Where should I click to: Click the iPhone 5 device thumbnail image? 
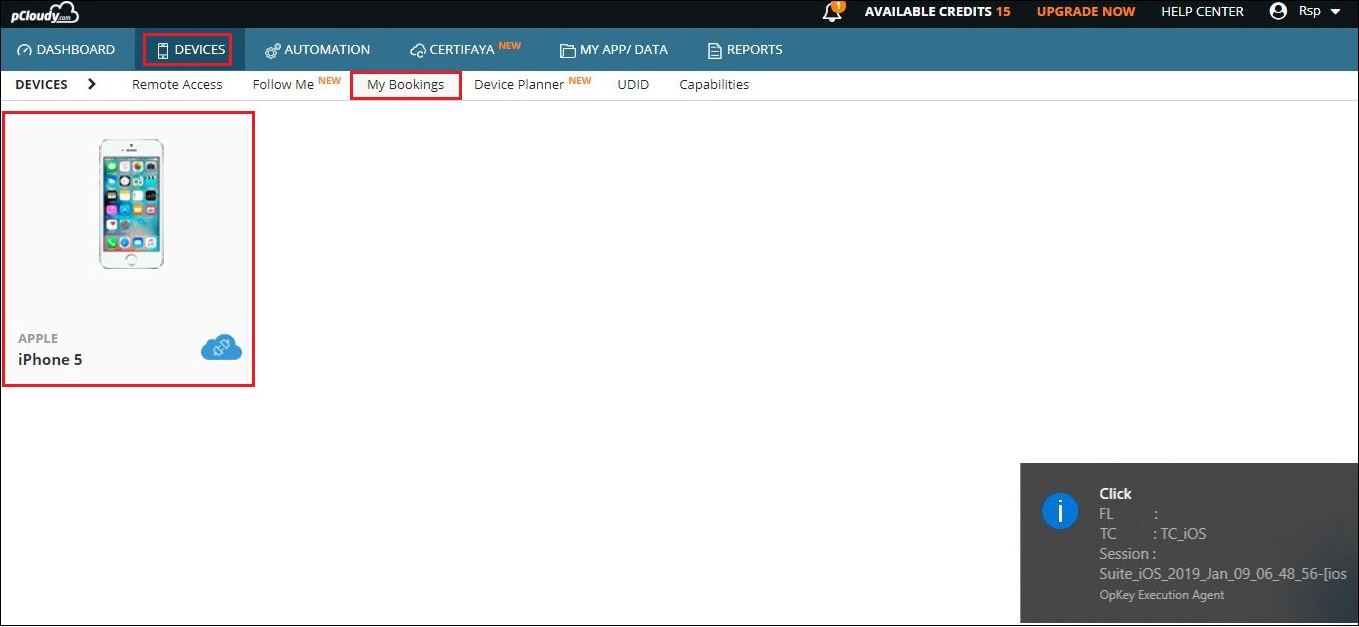point(131,204)
